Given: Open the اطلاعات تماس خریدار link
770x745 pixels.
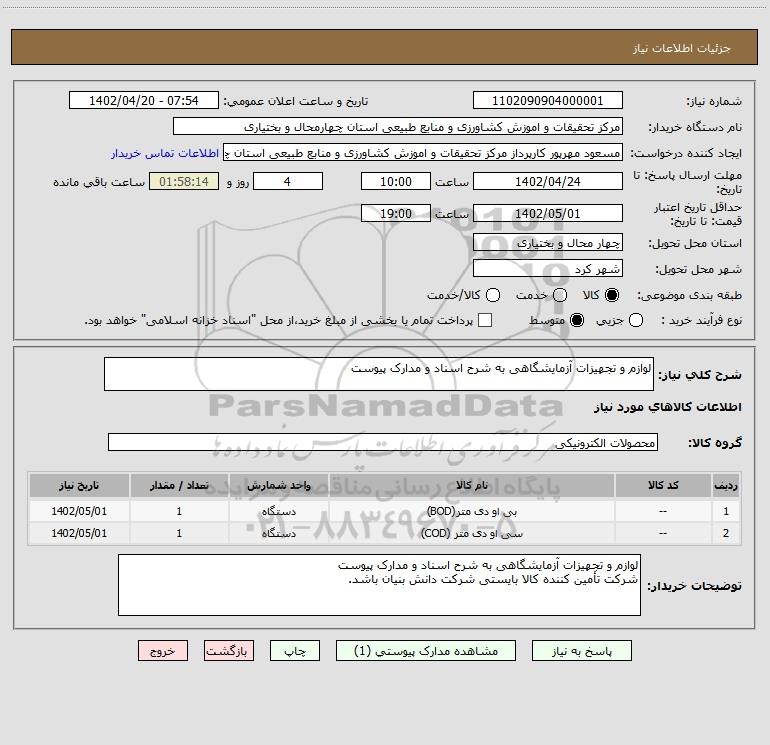Looking at the screenshot, I should point(165,153).
